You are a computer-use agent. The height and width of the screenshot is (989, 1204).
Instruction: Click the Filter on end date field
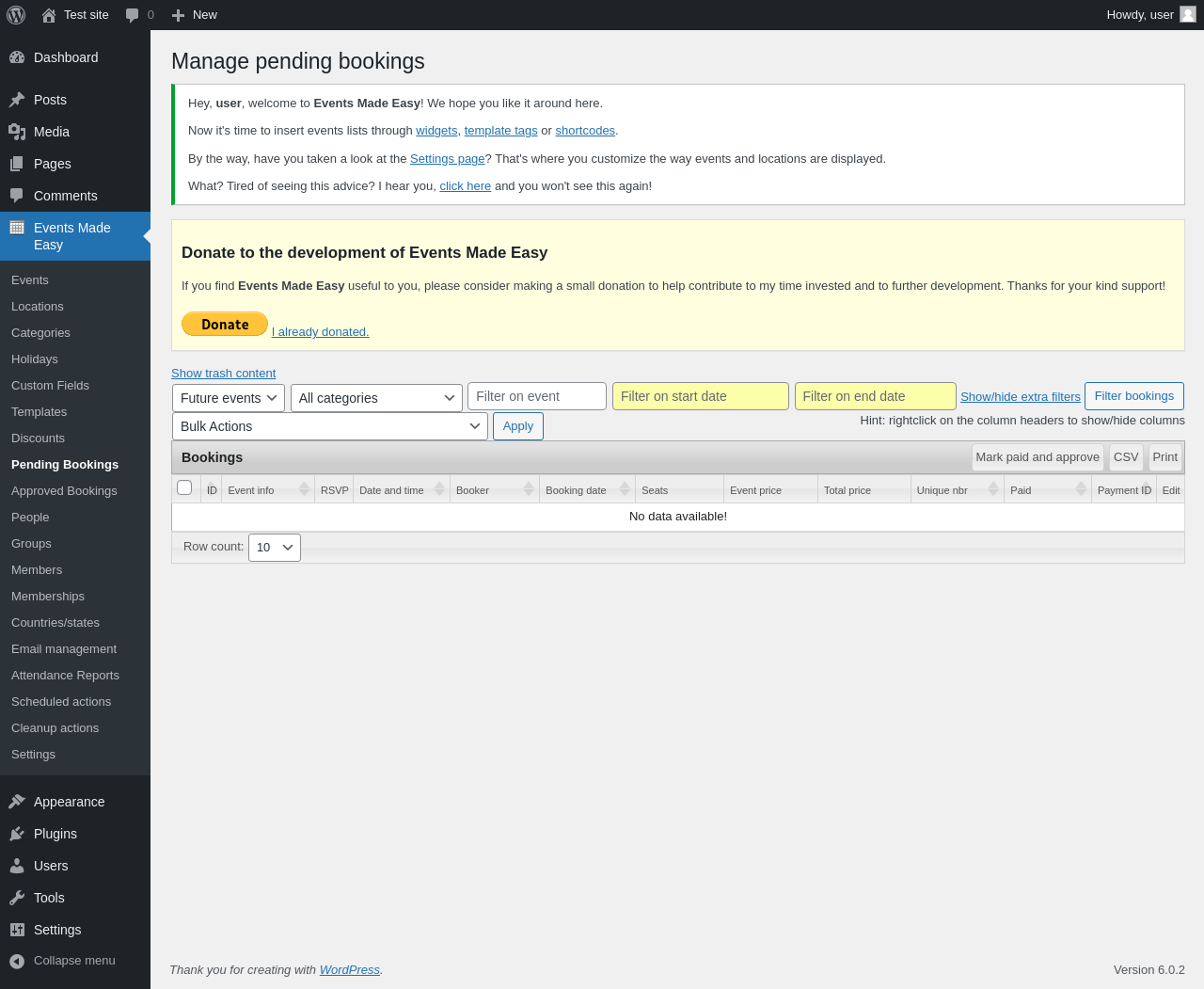(876, 396)
